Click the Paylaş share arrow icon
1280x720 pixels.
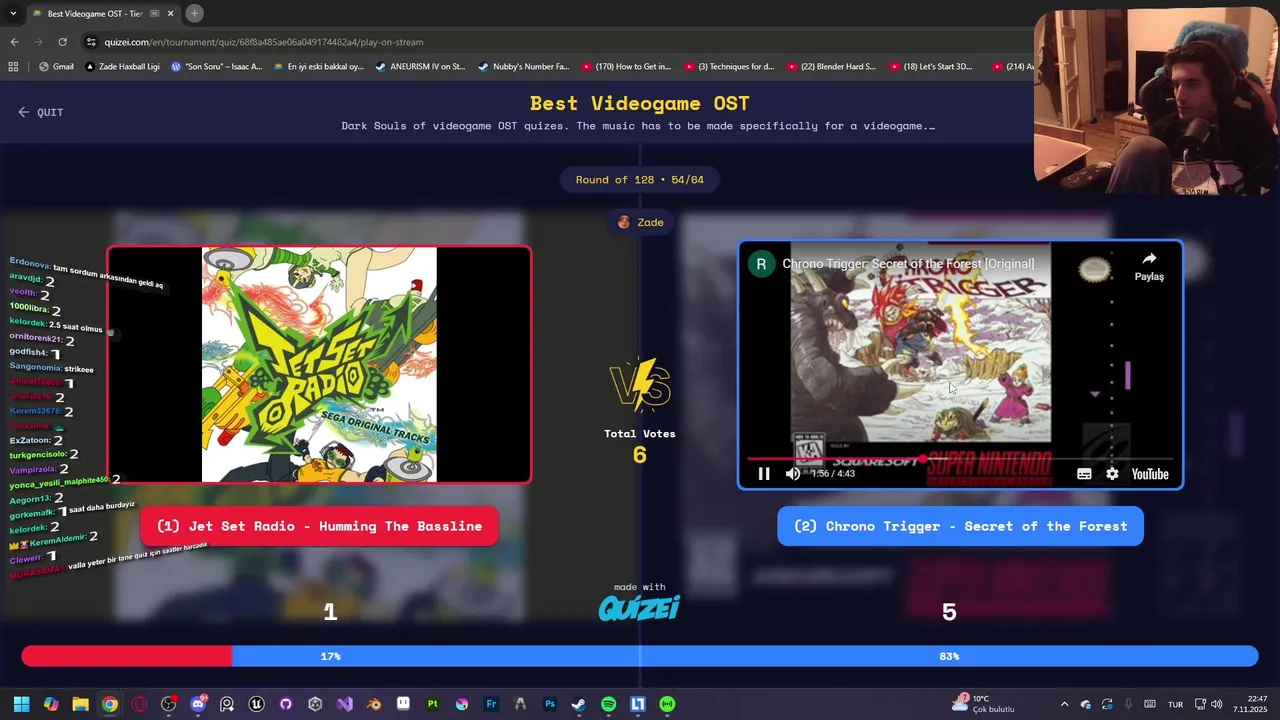tap(1149, 259)
